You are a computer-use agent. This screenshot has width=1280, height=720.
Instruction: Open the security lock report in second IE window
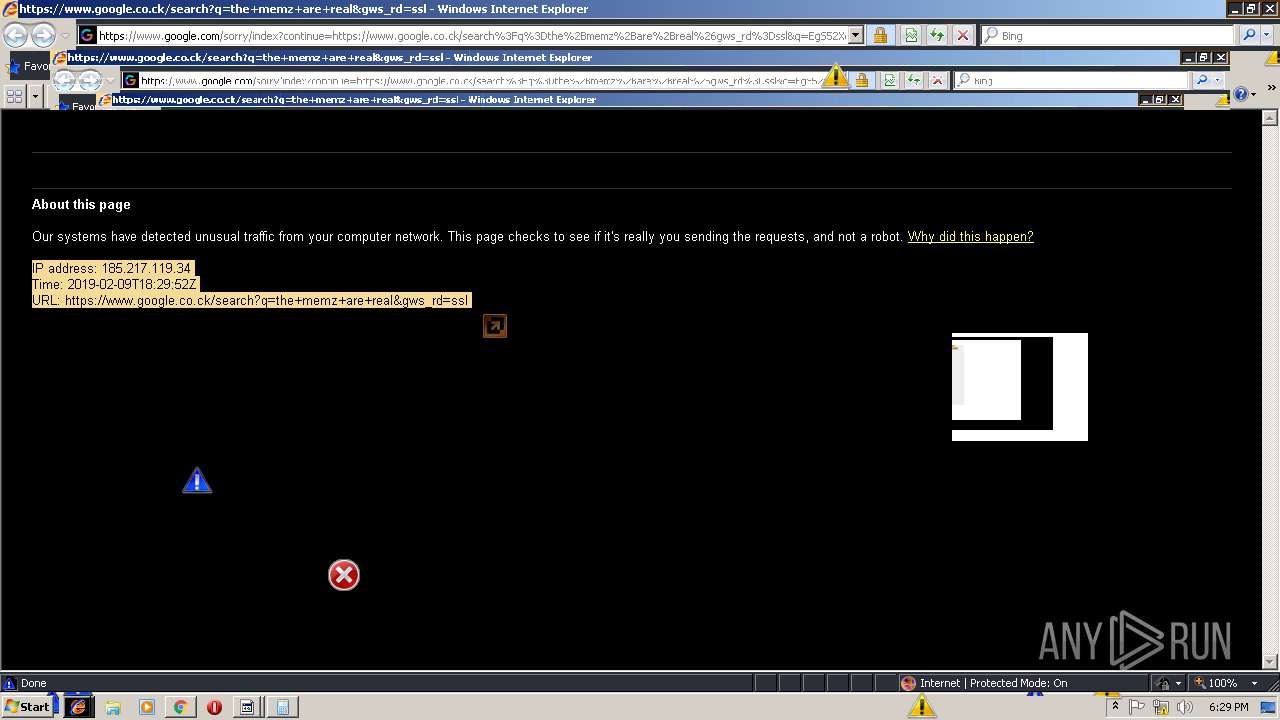[x=861, y=80]
